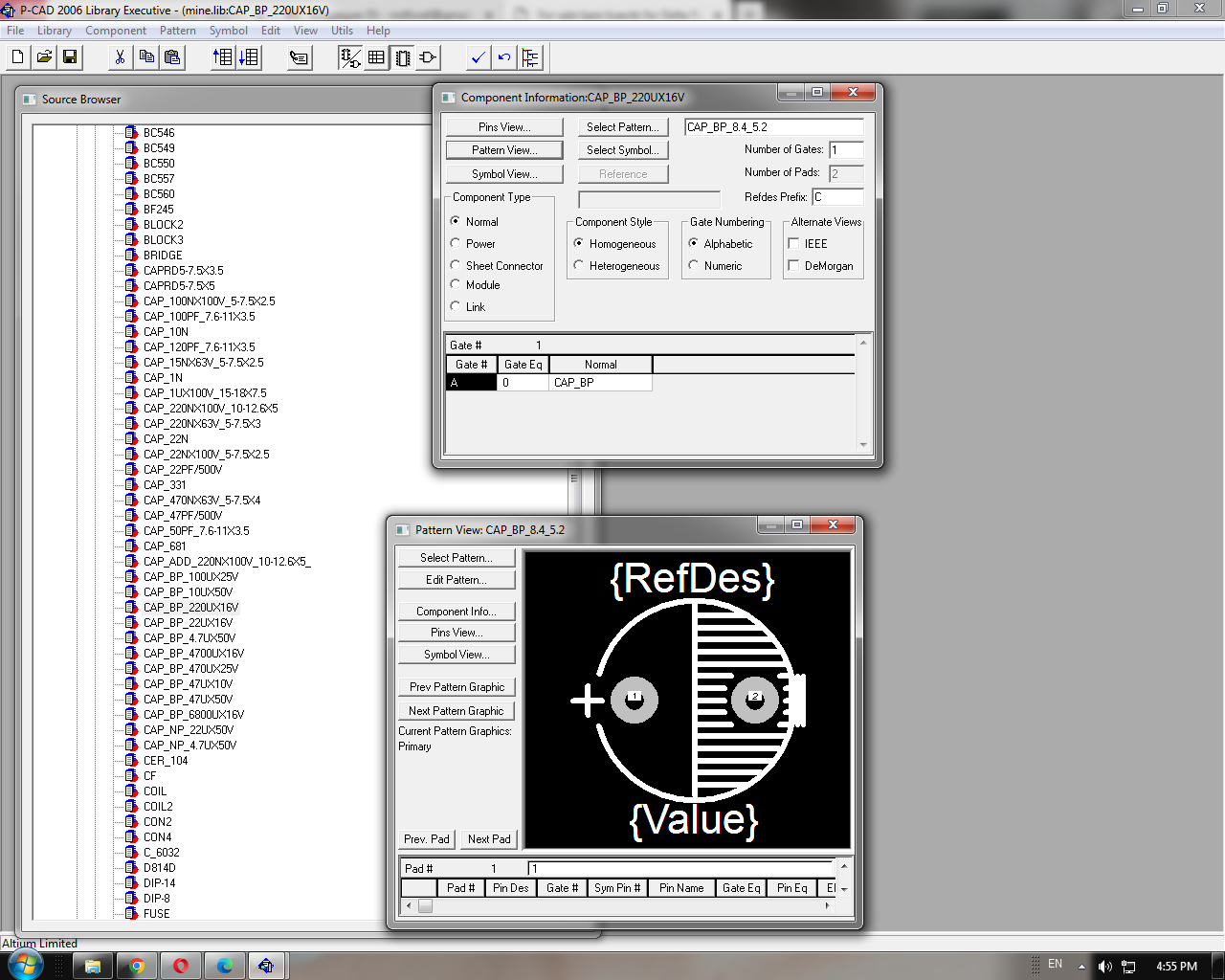Click the component icon beside FUSE
Image resolution: width=1225 pixels, height=980 pixels.
coord(132,913)
